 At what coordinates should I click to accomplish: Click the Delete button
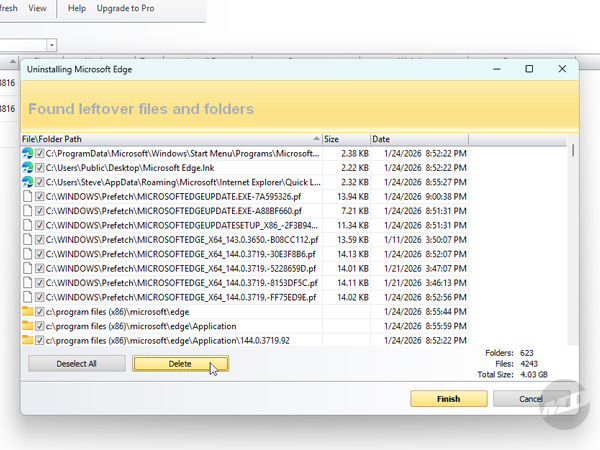180,364
